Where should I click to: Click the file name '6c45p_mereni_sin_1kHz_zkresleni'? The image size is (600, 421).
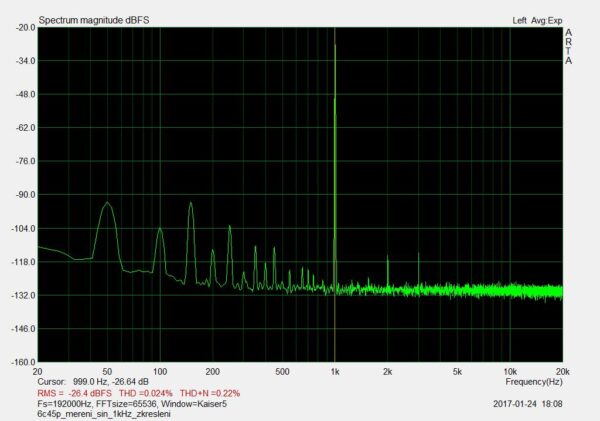104,414
